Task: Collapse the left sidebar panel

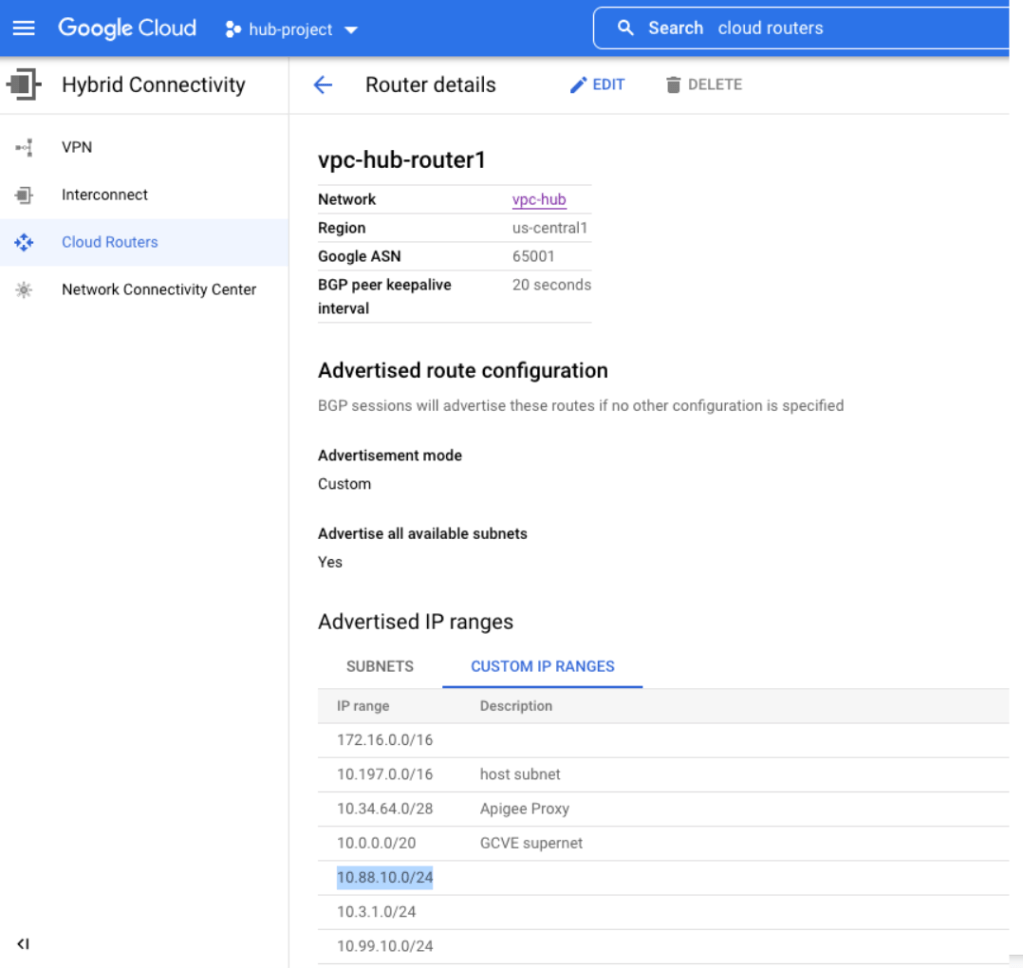Action: pyautogui.click(x=23, y=943)
